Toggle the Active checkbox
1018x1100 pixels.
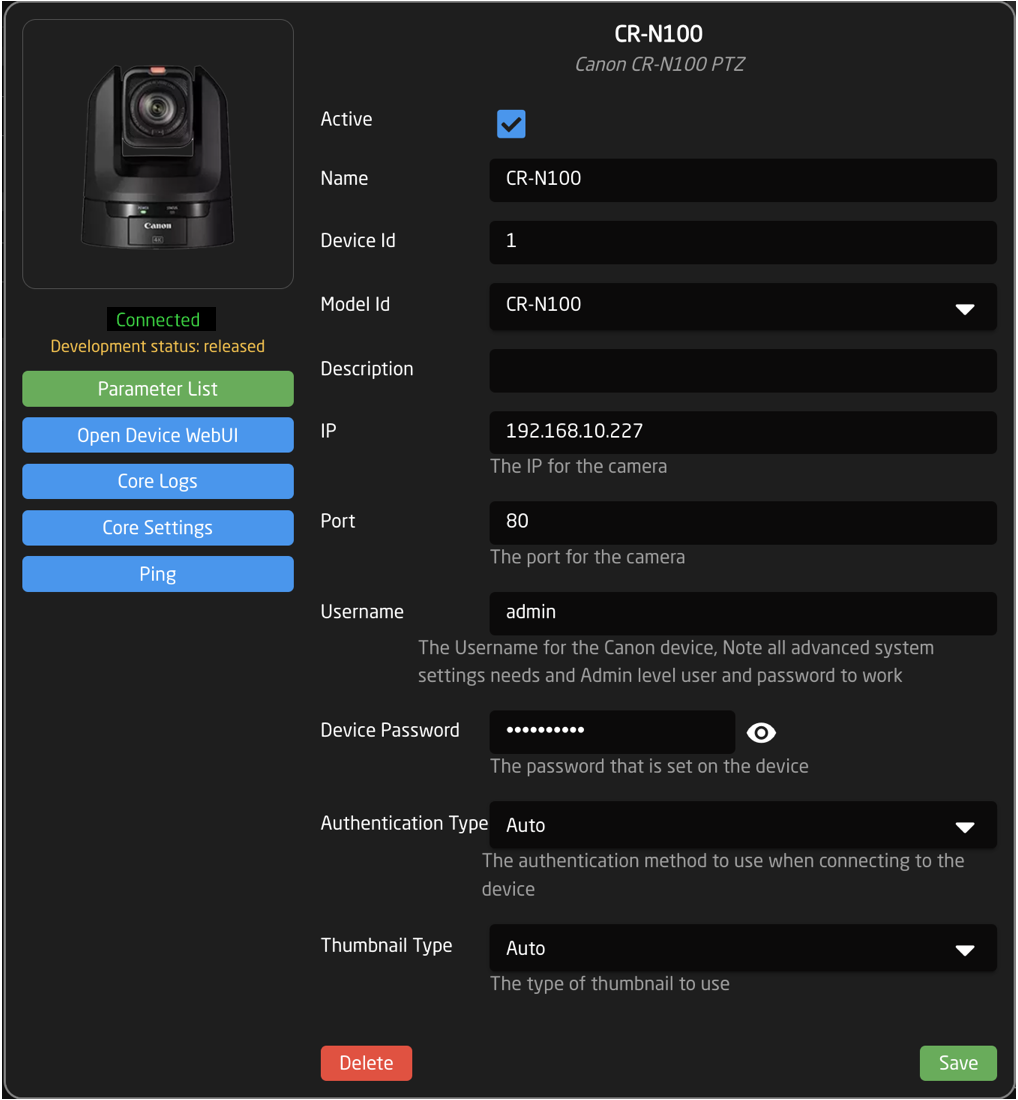tap(511, 124)
